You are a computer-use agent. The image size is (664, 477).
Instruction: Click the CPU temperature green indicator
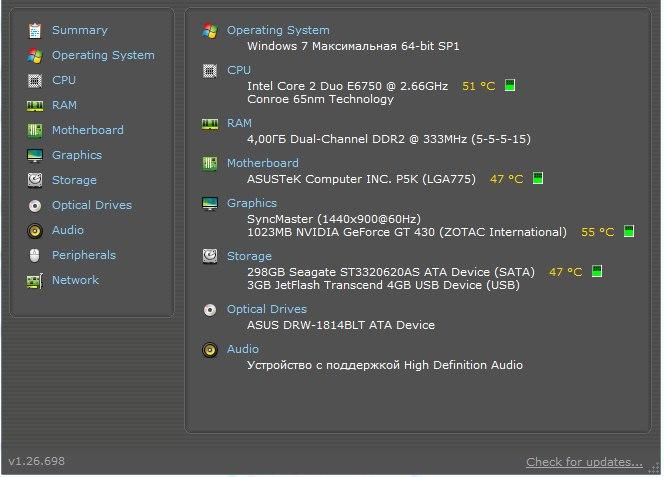510,85
